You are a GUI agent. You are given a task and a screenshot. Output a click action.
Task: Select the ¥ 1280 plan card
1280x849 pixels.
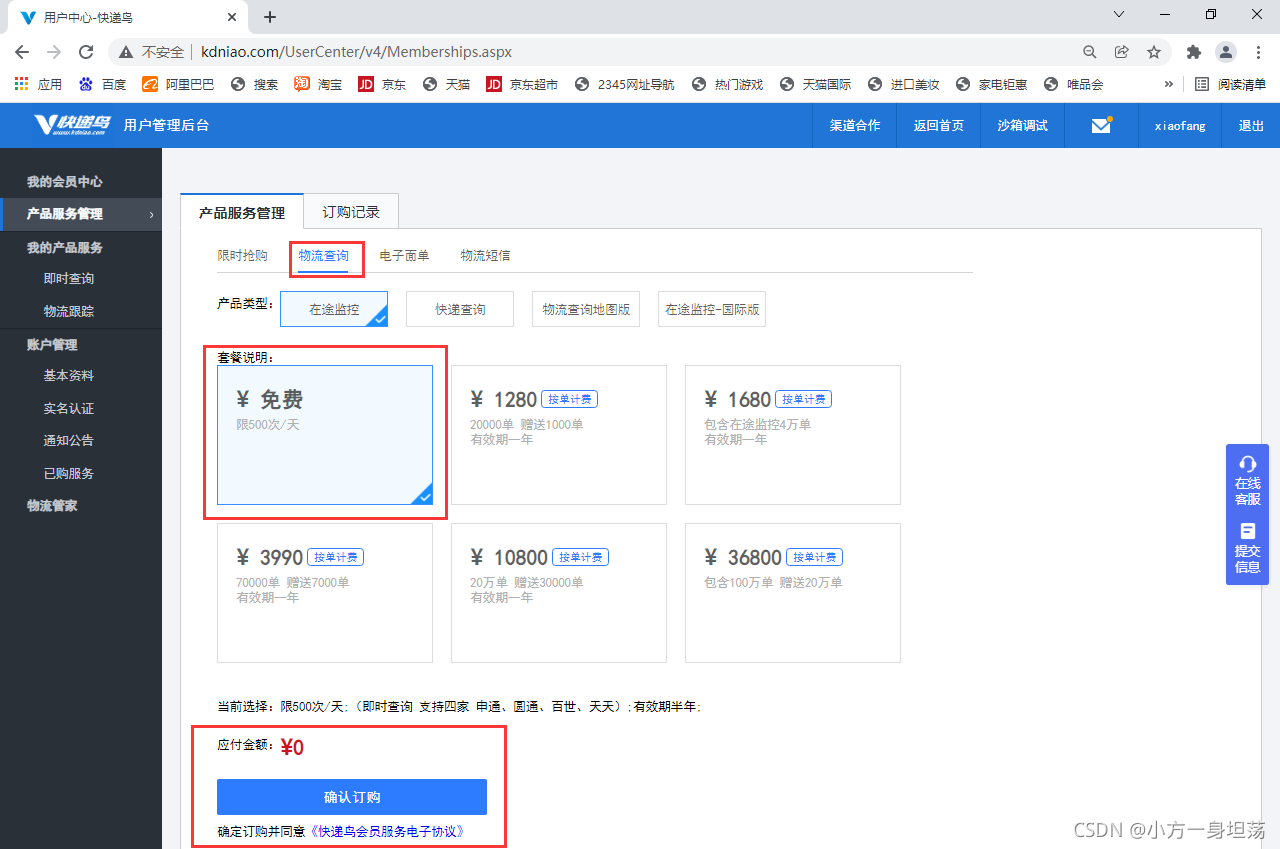[559, 435]
